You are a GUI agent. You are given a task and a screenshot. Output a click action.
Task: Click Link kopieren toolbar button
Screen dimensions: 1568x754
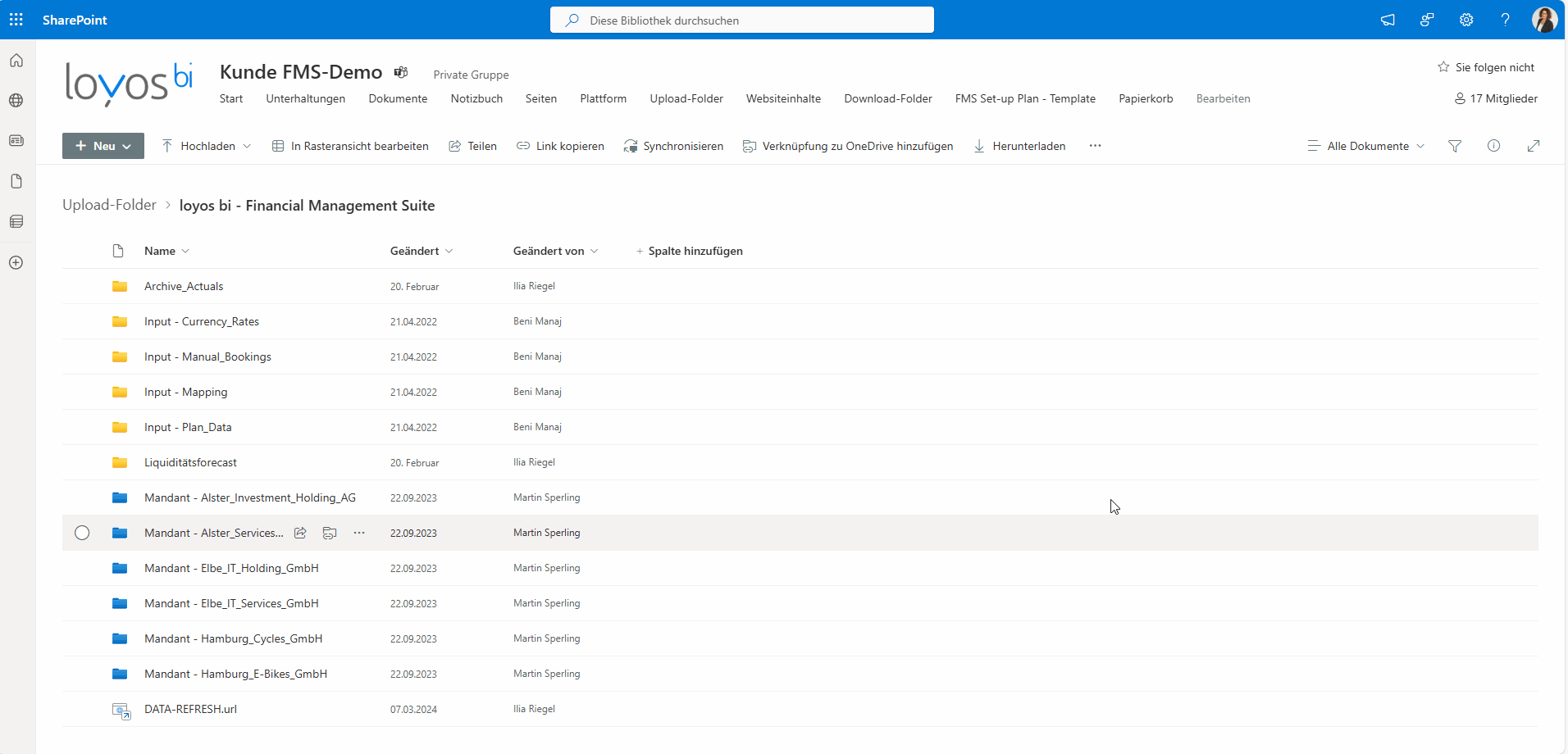560,146
